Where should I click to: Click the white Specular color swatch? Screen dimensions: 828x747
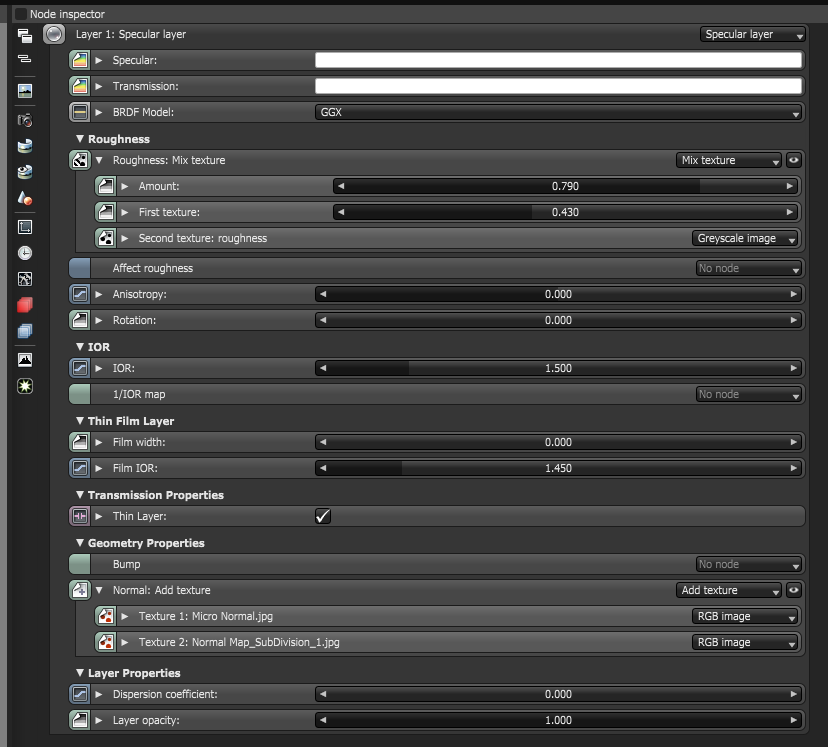pyautogui.click(x=559, y=60)
